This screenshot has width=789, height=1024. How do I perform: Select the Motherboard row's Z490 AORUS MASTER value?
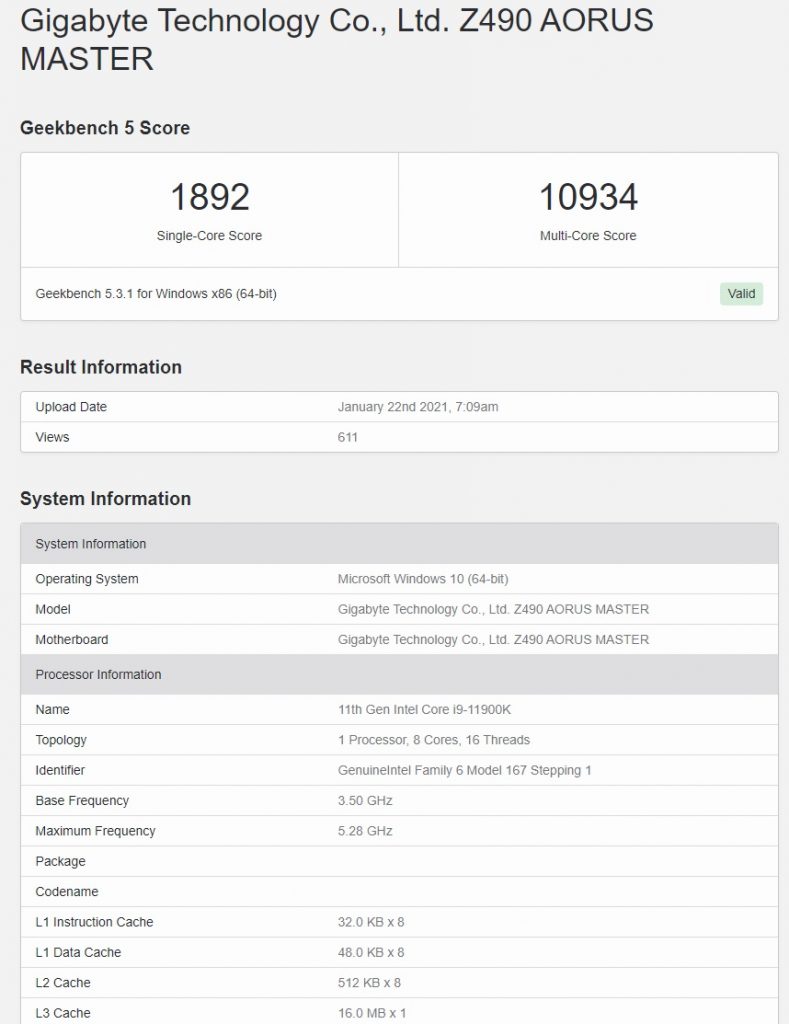[x=493, y=640]
